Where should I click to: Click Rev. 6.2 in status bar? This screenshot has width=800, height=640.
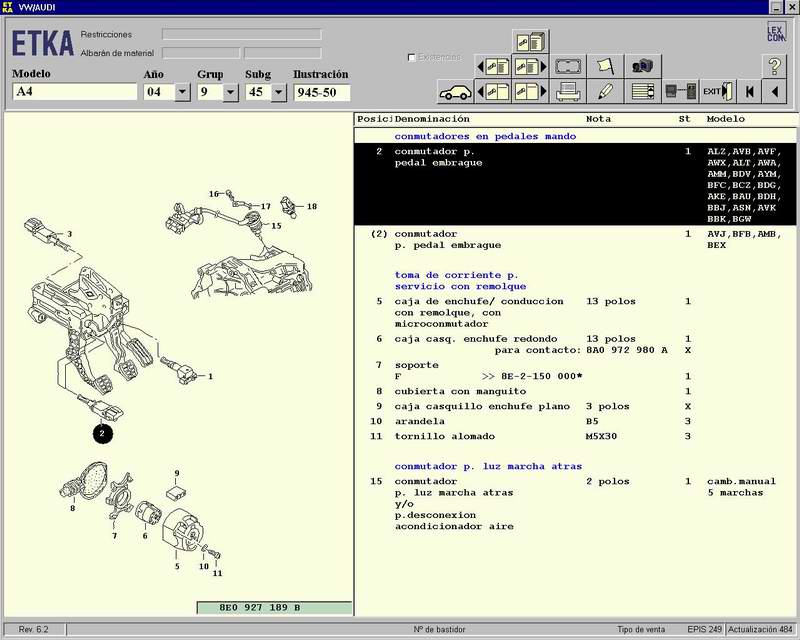34,629
